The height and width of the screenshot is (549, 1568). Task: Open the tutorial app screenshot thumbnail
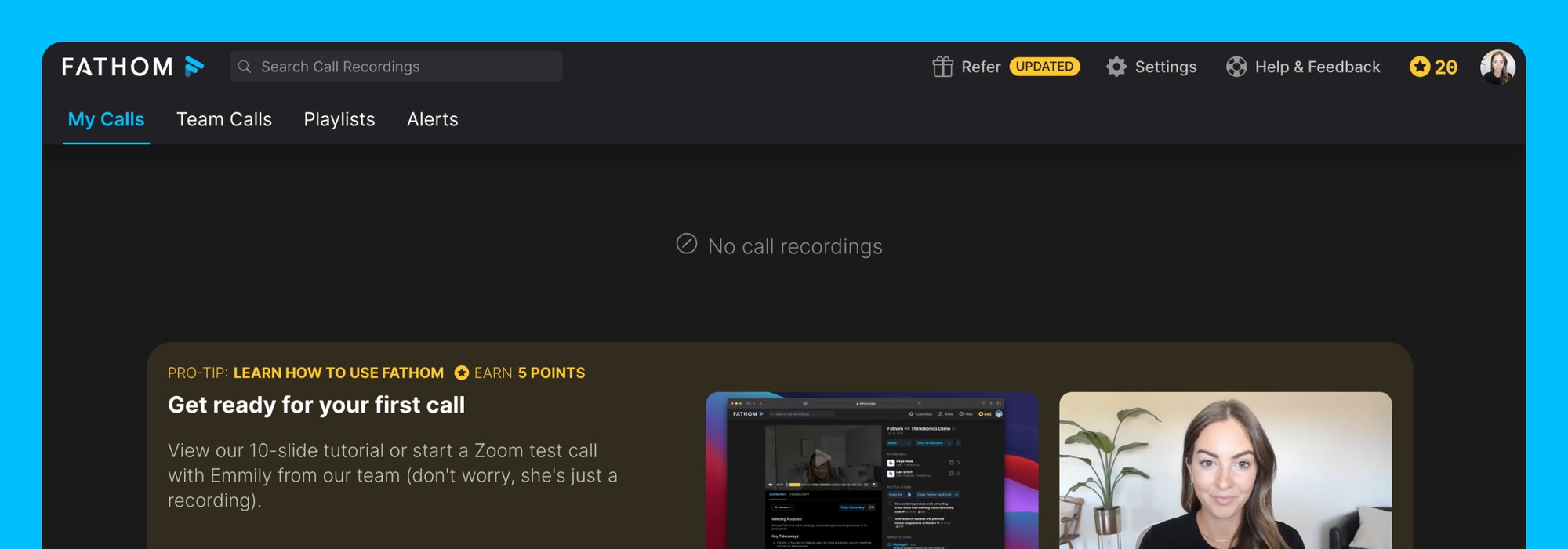point(872,471)
